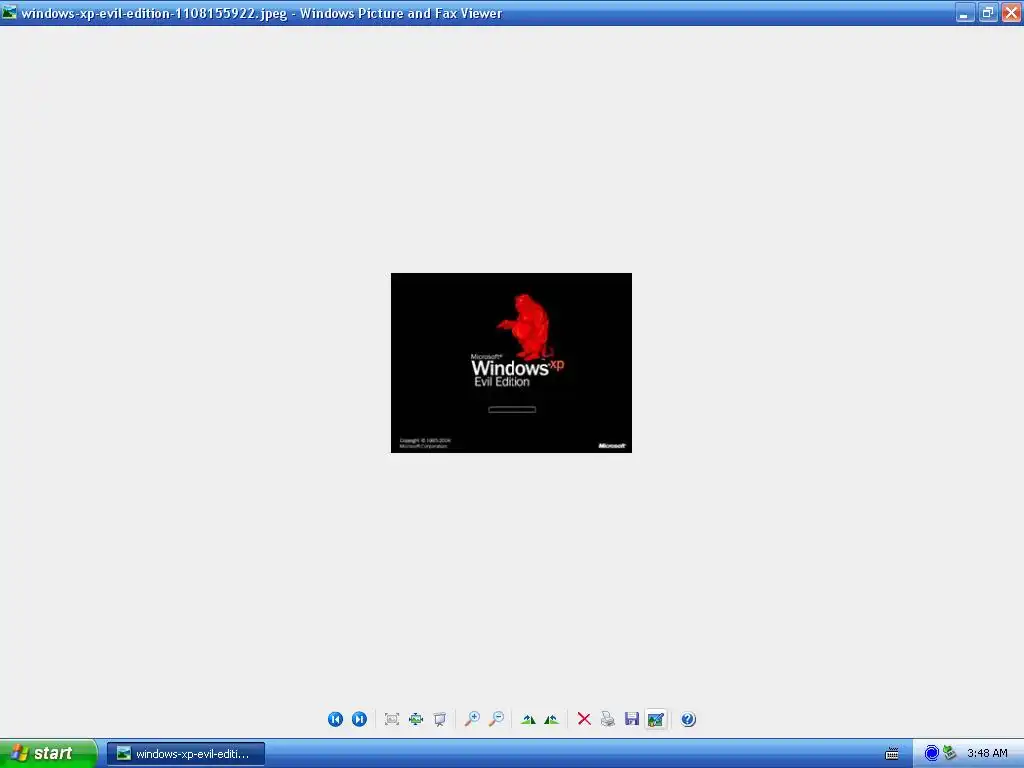
Task: Start the slide show
Action: point(440,719)
